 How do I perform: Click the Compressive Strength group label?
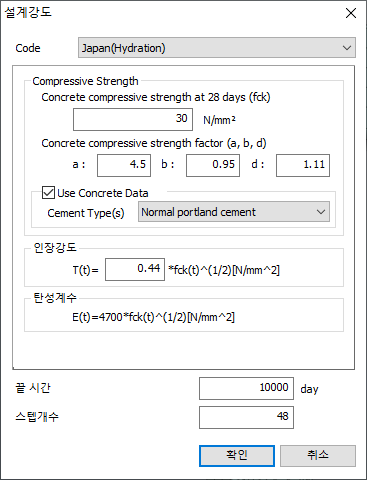click(85, 81)
